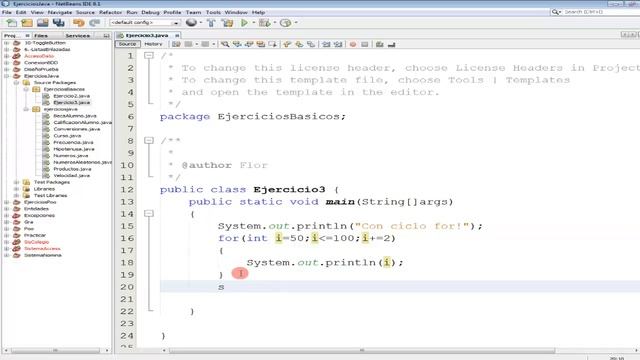Open the Debug menu
The image size is (640, 360).
tap(150, 12)
